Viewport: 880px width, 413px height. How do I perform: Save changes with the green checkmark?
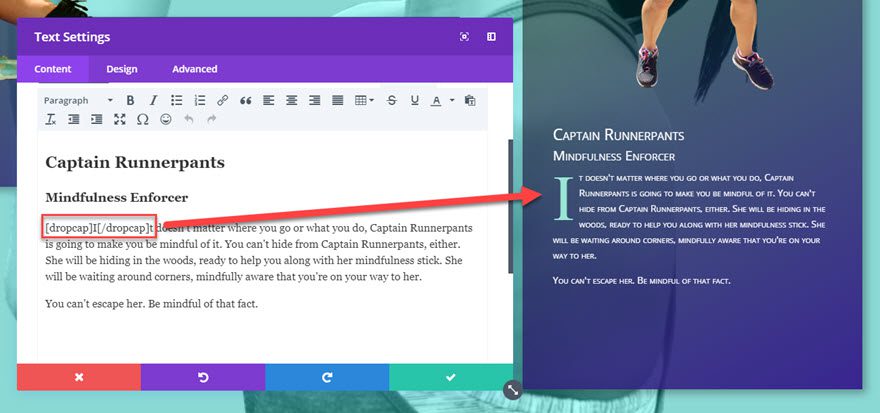tap(451, 377)
